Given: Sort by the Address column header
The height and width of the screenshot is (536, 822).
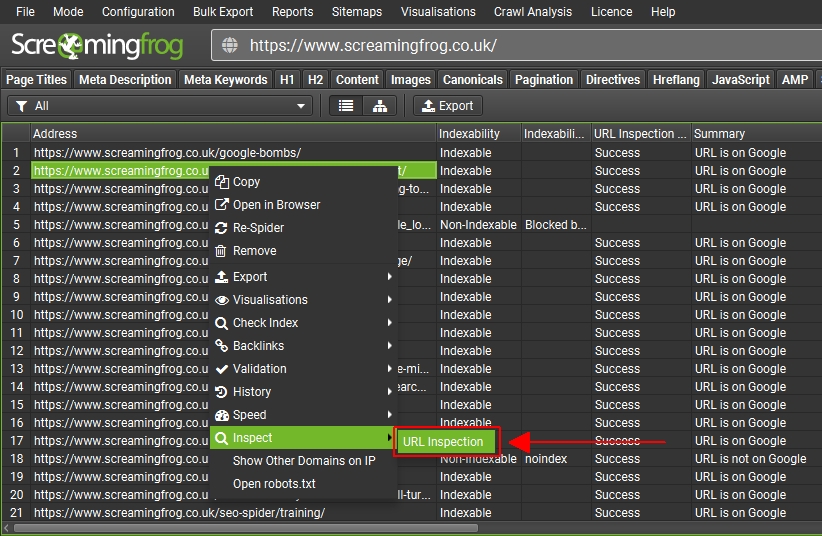Looking at the screenshot, I should [x=233, y=134].
